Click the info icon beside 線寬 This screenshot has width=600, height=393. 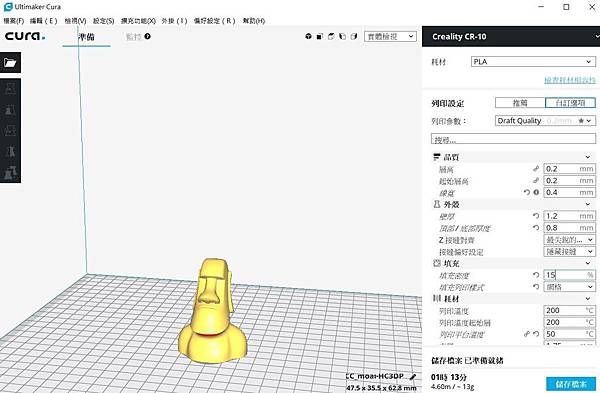click(536, 192)
